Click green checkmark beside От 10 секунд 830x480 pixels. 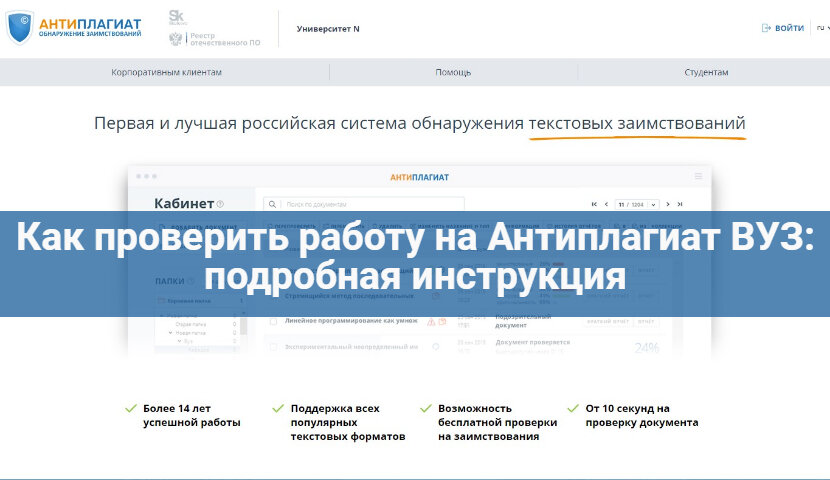tap(573, 408)
